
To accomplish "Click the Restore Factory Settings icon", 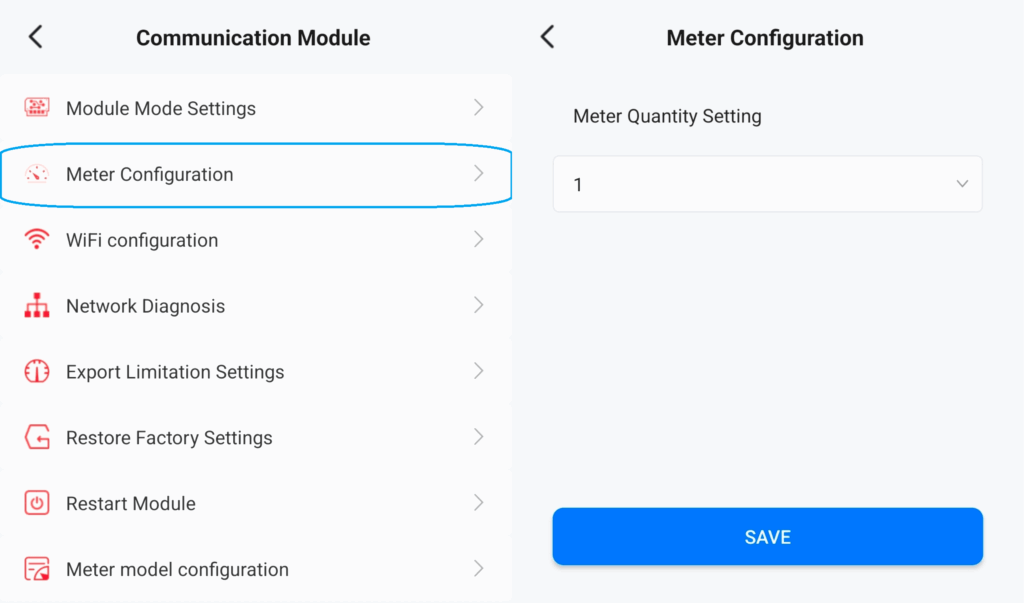I will pos(37,438).
